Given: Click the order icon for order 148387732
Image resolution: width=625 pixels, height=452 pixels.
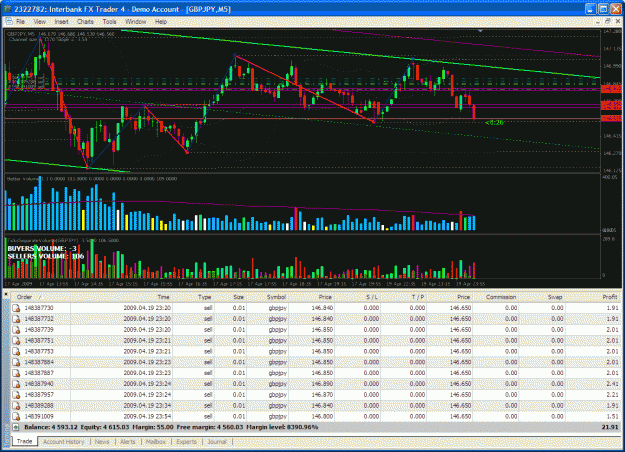Looking at the screenshot, I should coord(16,319).
